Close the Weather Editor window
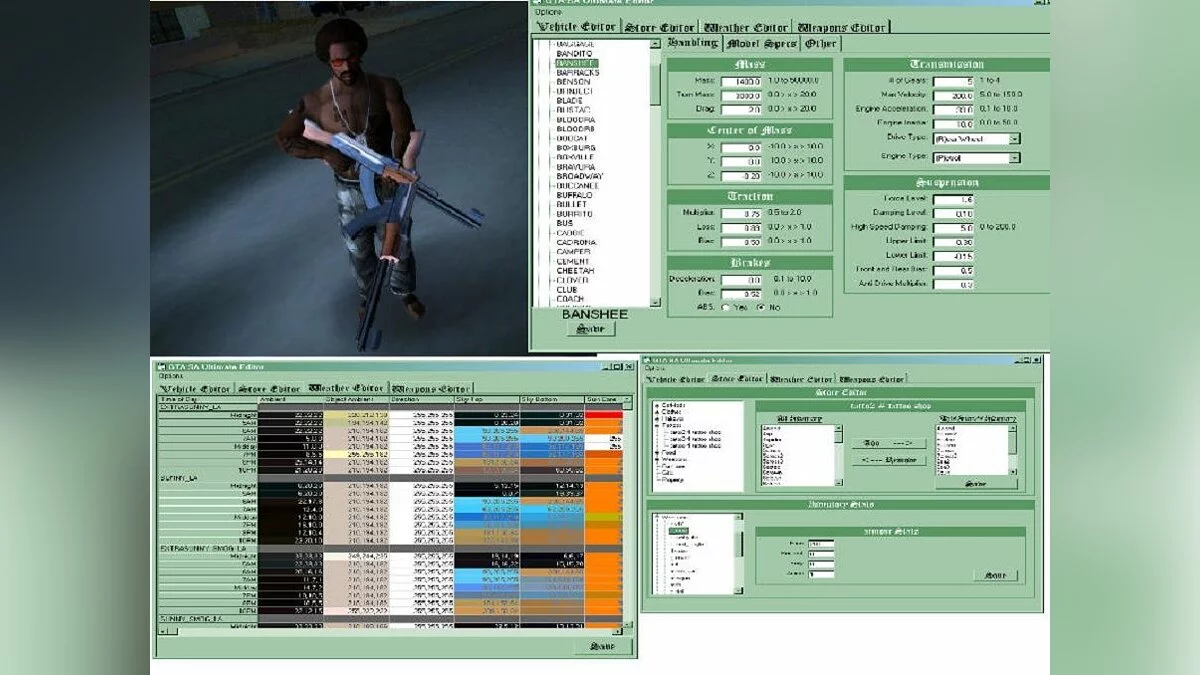1200x675 pixels. click(x=626, y=366)
